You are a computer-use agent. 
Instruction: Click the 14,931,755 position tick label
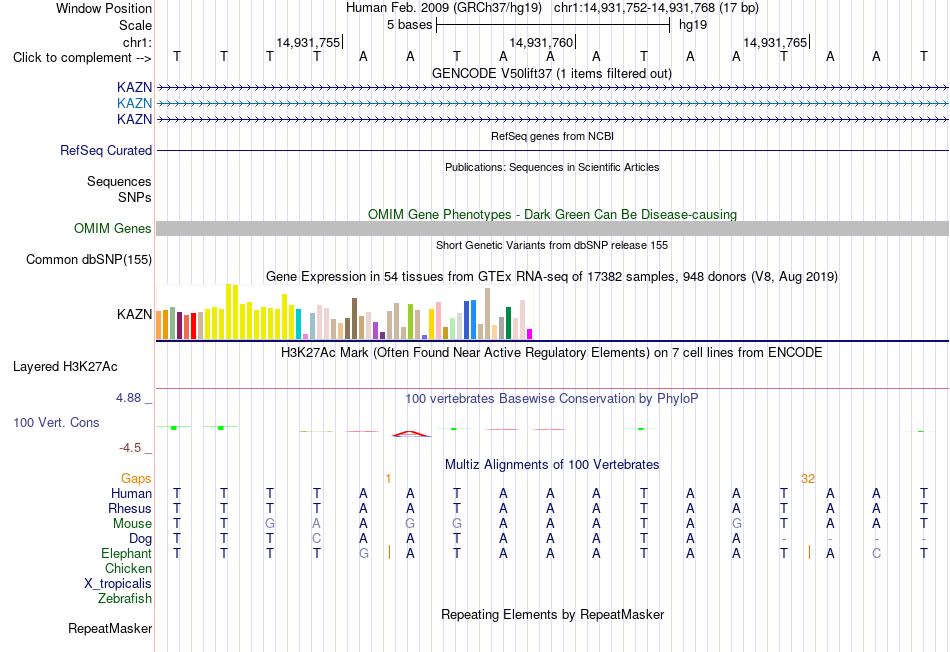tap(308, 42)
